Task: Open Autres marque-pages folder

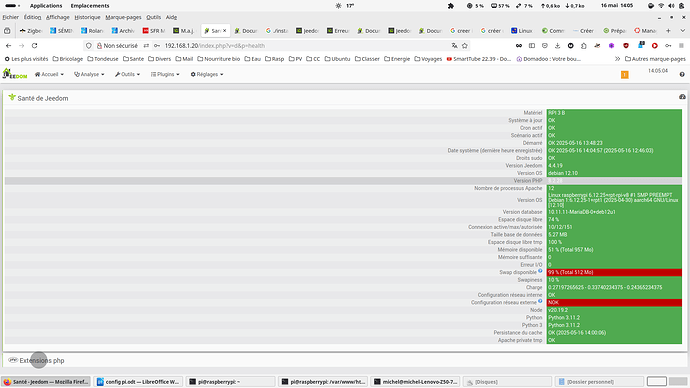Action: tap(655, 59)
